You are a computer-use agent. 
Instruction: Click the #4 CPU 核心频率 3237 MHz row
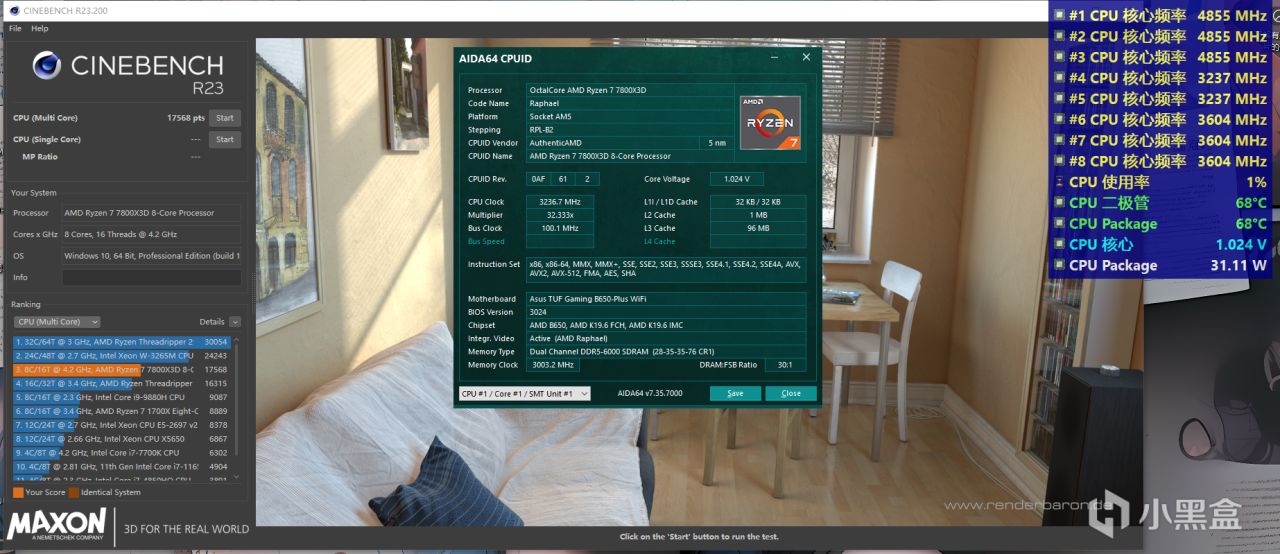[x=1161, y=78]
